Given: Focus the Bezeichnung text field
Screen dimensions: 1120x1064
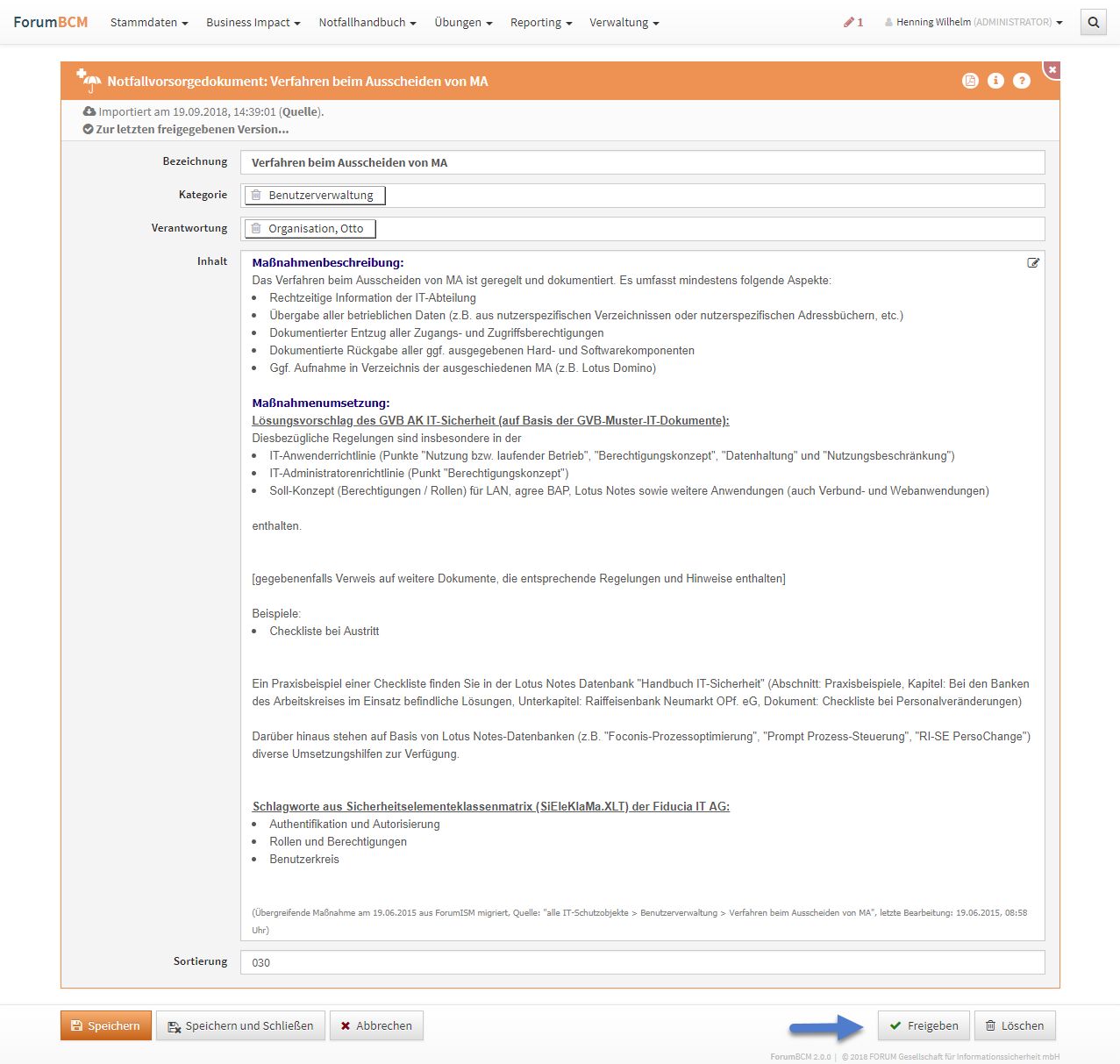Looking at the screenshot, I should [x=643, y=162].
